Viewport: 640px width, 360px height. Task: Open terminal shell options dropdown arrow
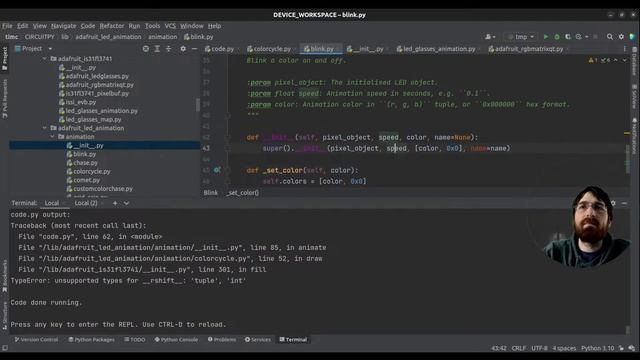pyautogui.click(x=127, y=203)
